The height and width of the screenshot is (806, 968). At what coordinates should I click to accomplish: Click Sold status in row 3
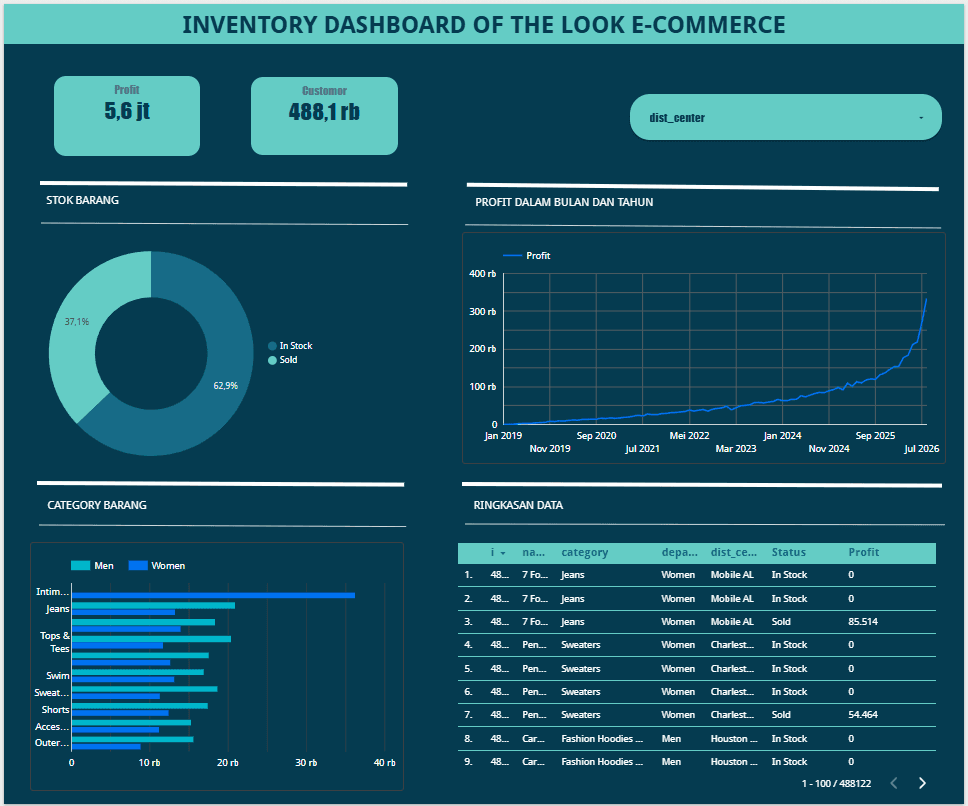(x=781, y=621)
